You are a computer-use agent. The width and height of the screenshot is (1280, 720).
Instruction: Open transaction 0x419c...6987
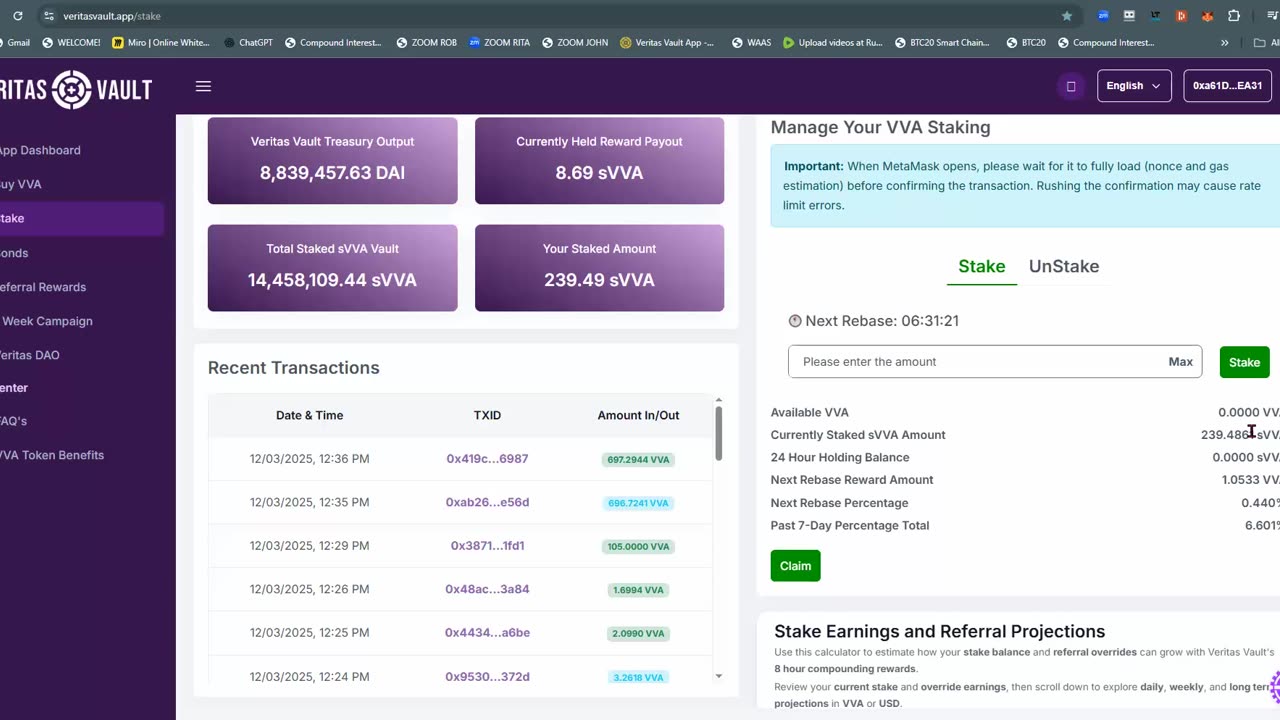[x=487, y=459]
